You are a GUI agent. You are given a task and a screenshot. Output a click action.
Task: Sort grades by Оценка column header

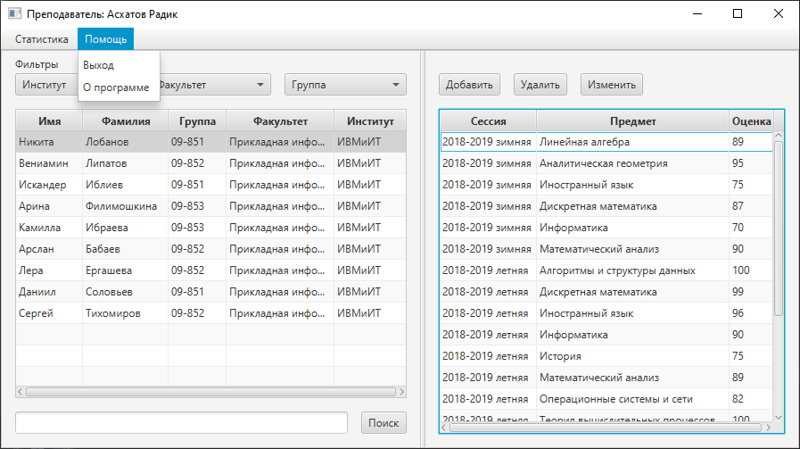point(751,121)
